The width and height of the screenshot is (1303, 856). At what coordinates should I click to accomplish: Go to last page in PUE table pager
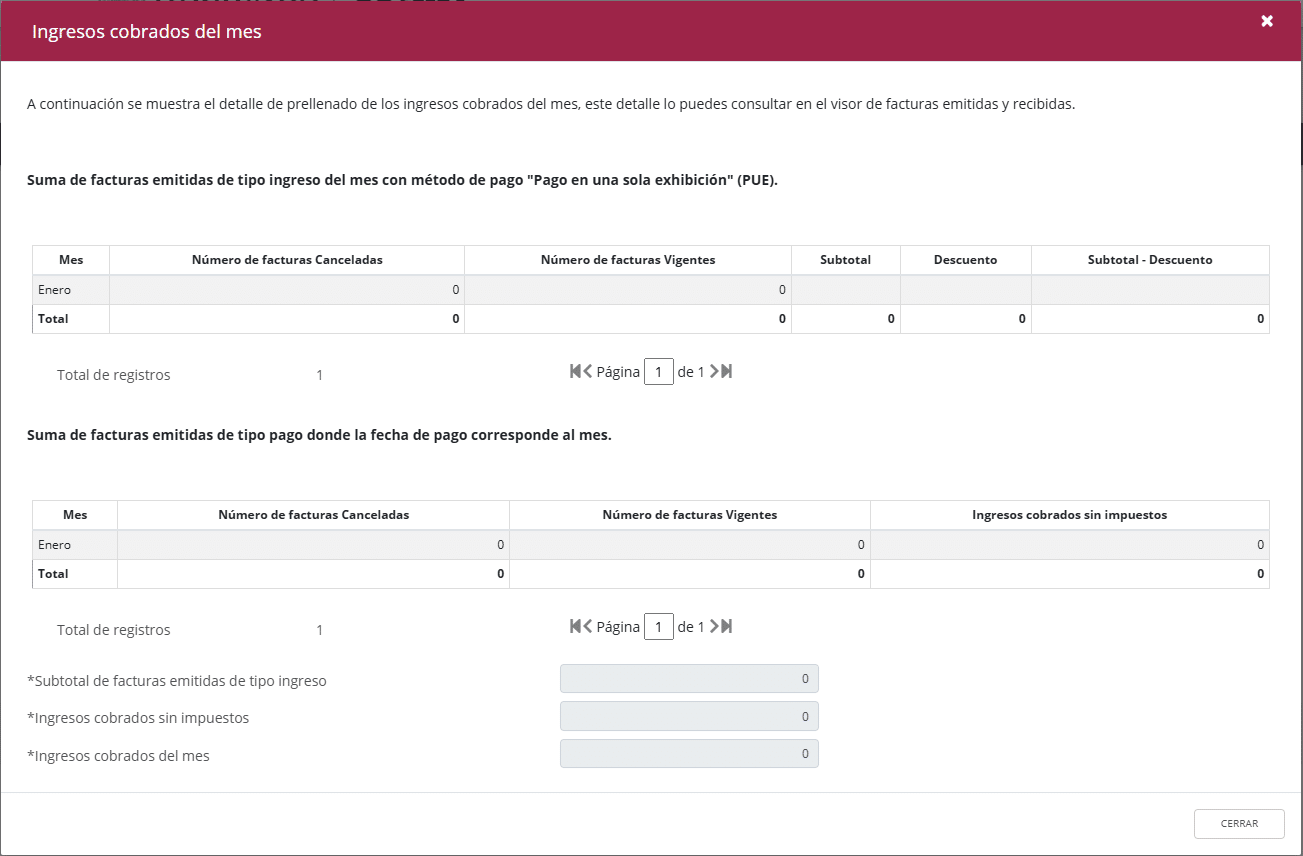coord(727,371)
